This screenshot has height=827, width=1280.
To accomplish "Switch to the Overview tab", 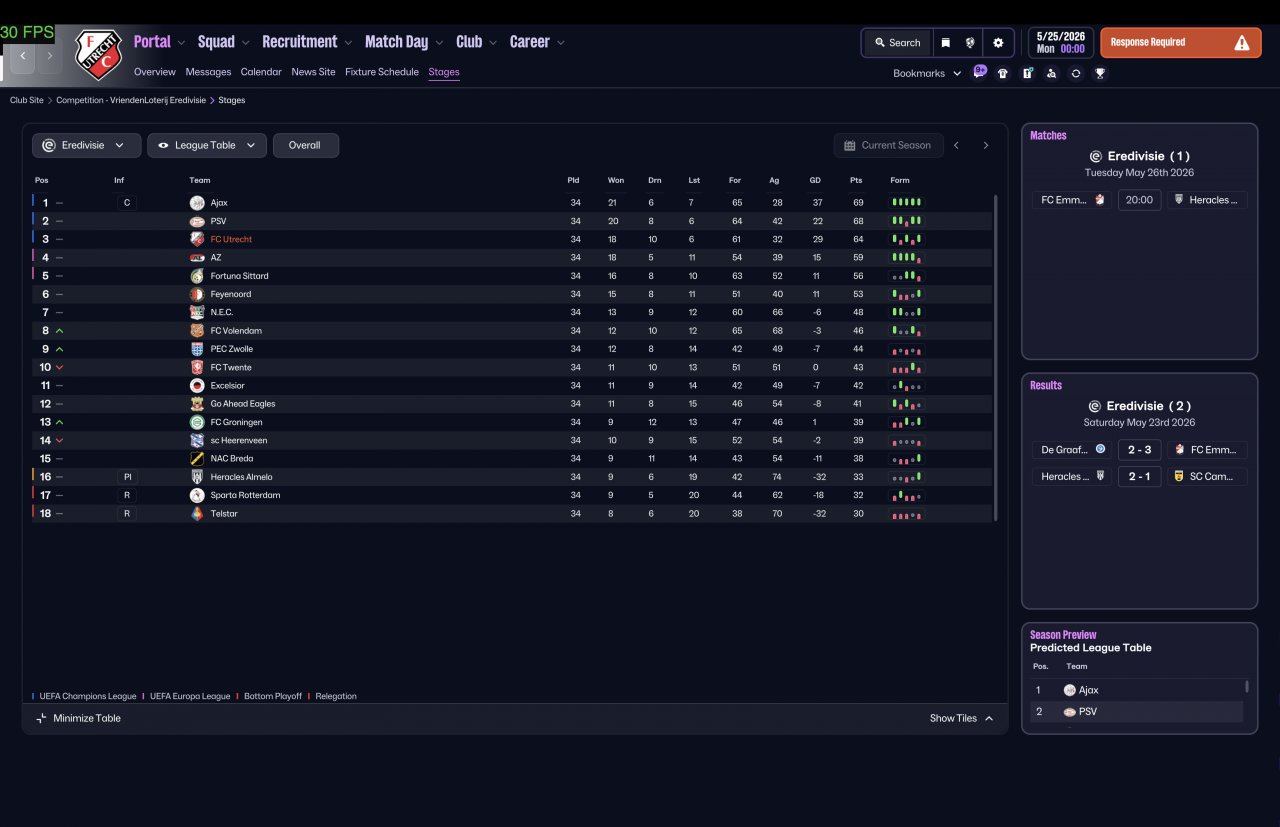I will (155, 72).
